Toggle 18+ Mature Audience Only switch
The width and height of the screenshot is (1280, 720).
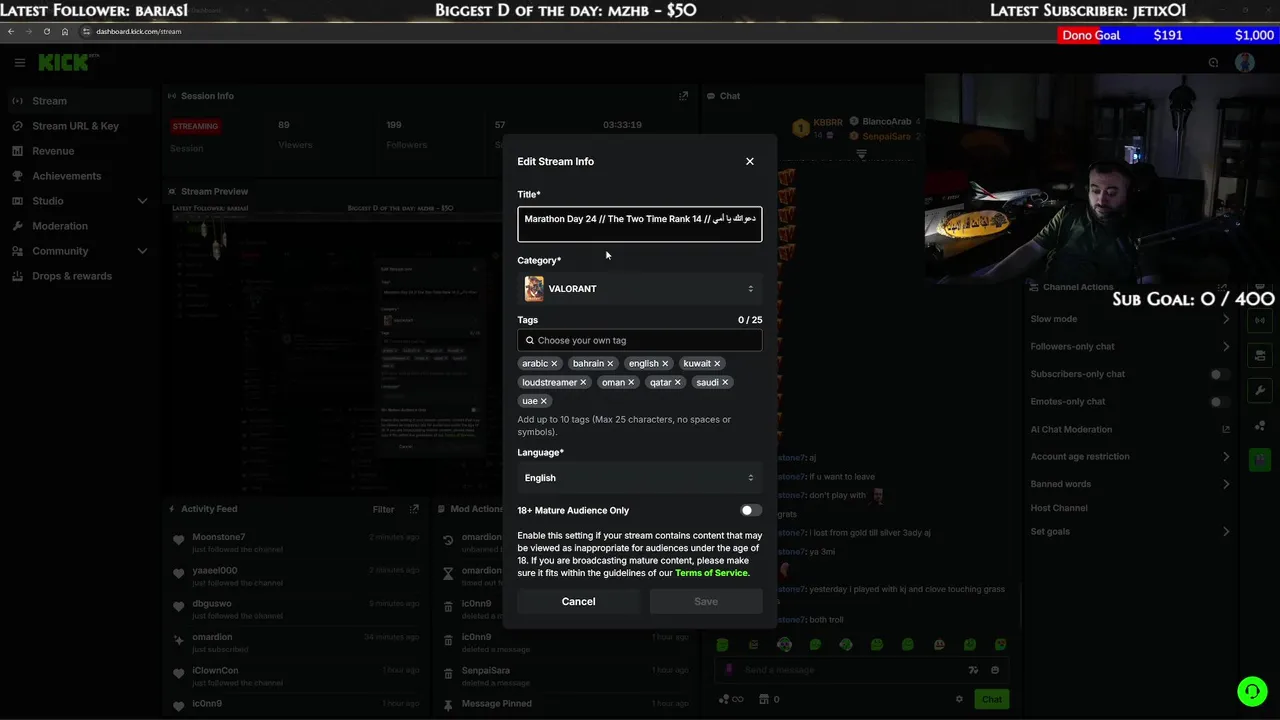tap(750, 510)
